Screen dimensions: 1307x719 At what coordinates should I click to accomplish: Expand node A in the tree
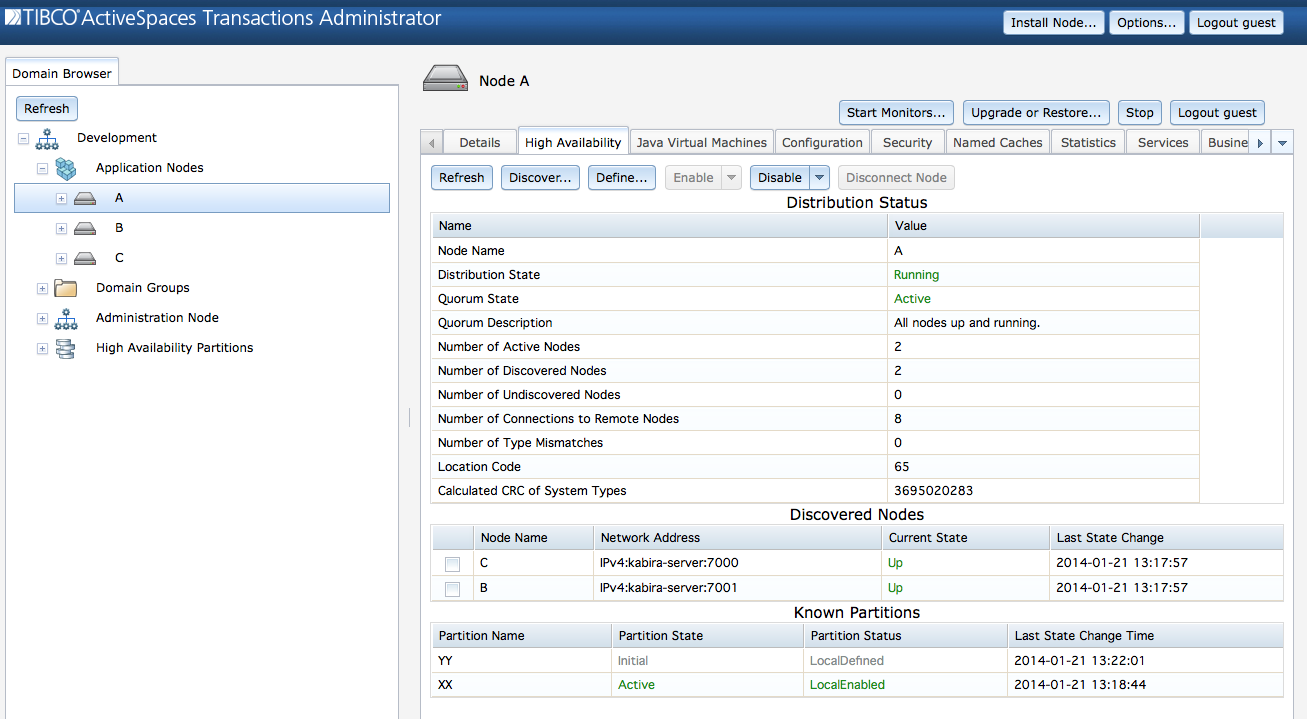[60, 198]
